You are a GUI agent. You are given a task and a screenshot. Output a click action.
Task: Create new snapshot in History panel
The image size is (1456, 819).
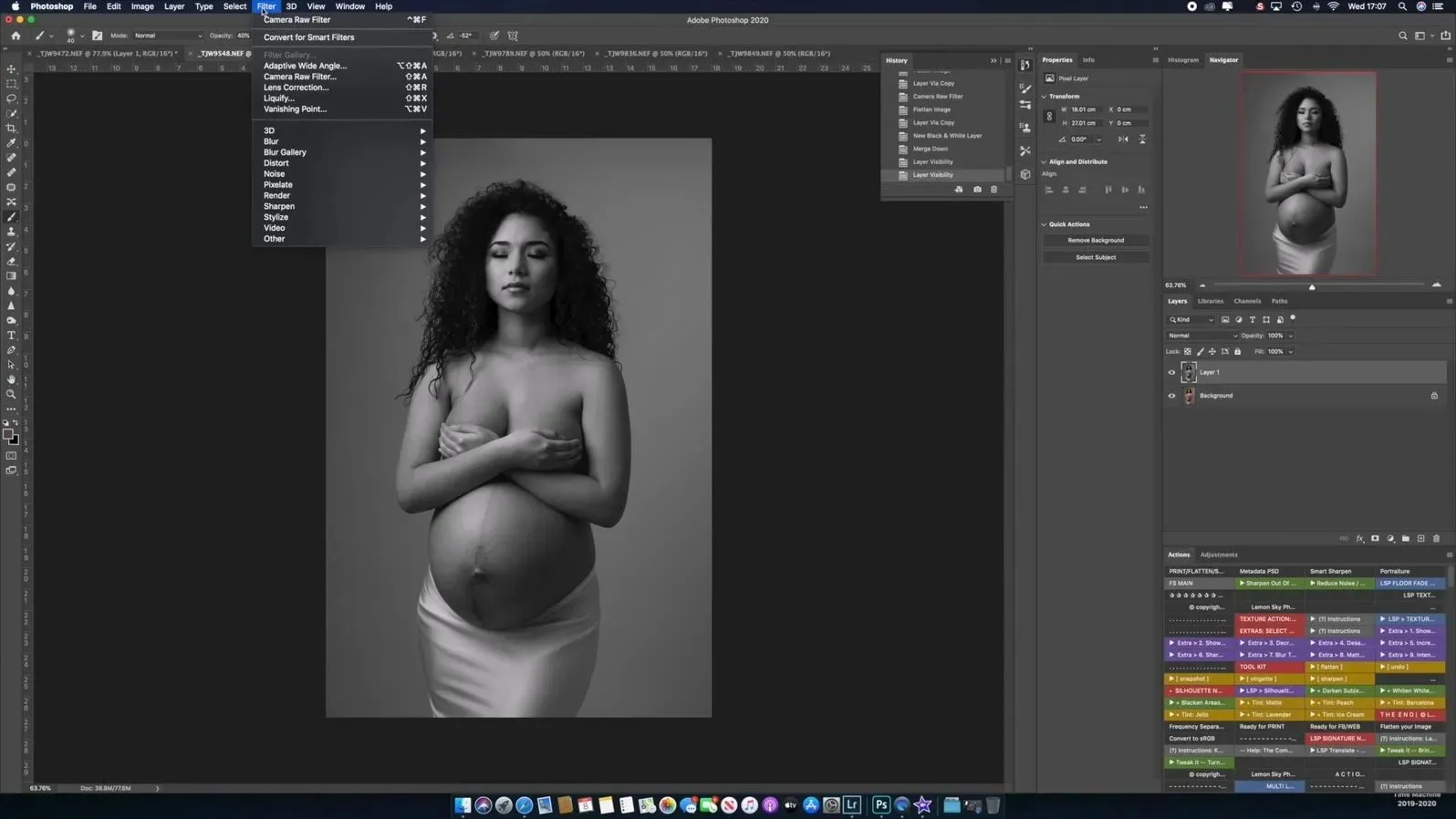coord(977,190)
